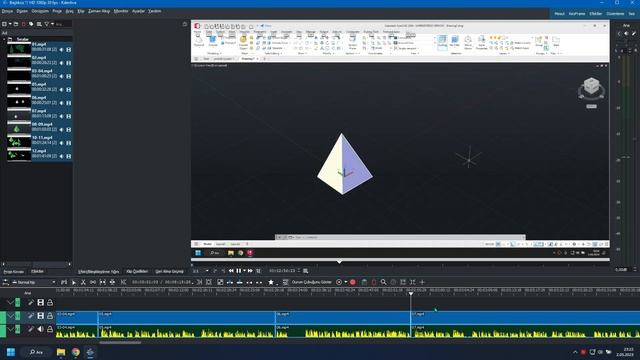640x360 pixels.
Task: Open the Efekt/Birleştirme Yığını tab
Action: (x=98, y=271)
